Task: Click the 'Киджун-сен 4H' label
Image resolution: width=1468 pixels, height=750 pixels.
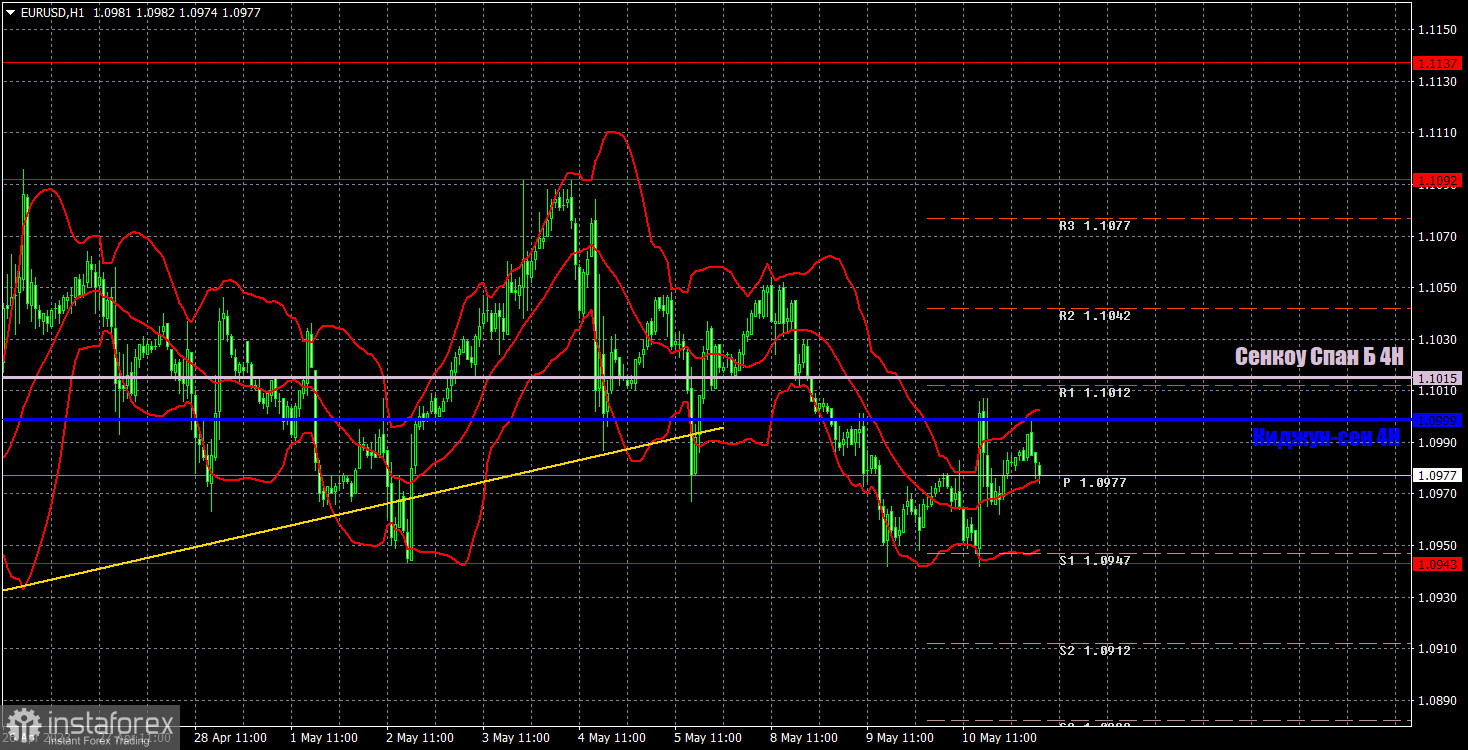Action: coord(1326,436)
